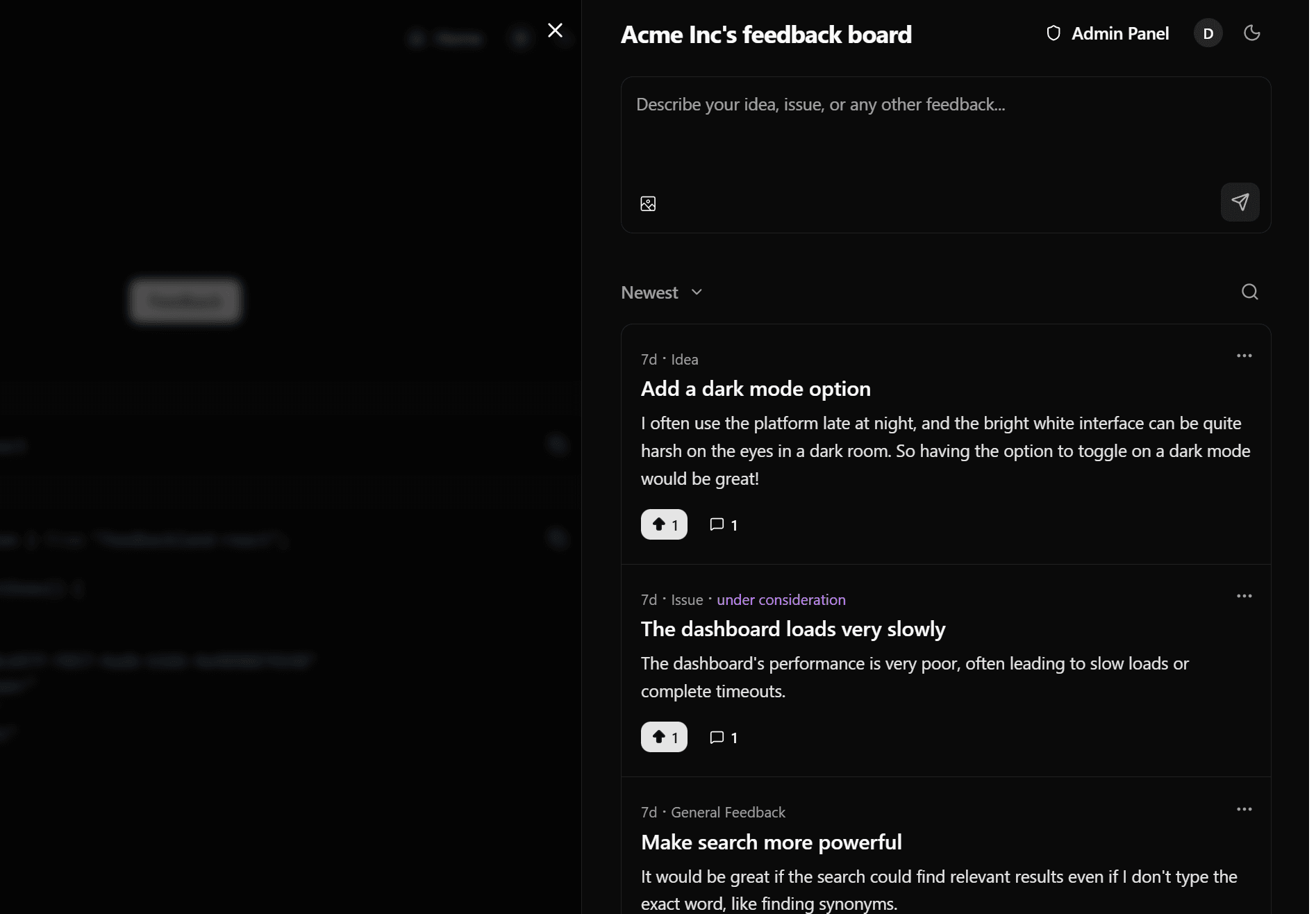This screenshot has height=914, width=1316.
Task: Open the dark mode toggle icon
Action: [1252, 33]
